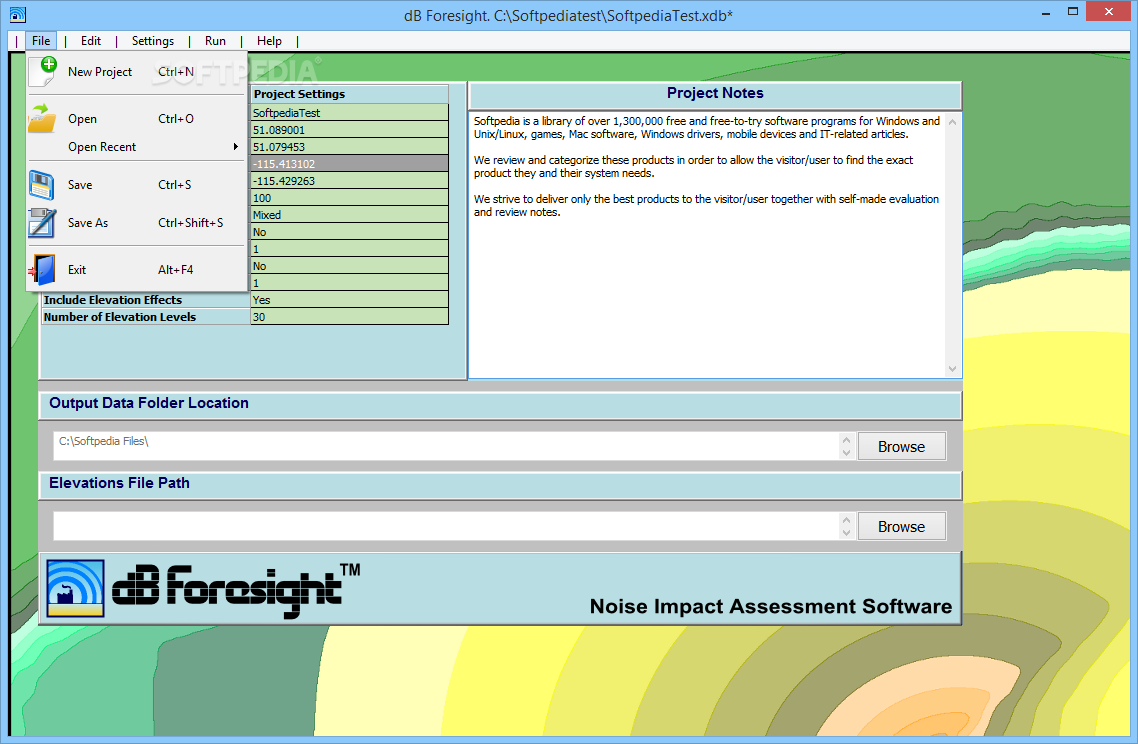Viewport: 1138px width, 744px height.
Task: Open the Settings menu
Action: [x=152, y=41]
